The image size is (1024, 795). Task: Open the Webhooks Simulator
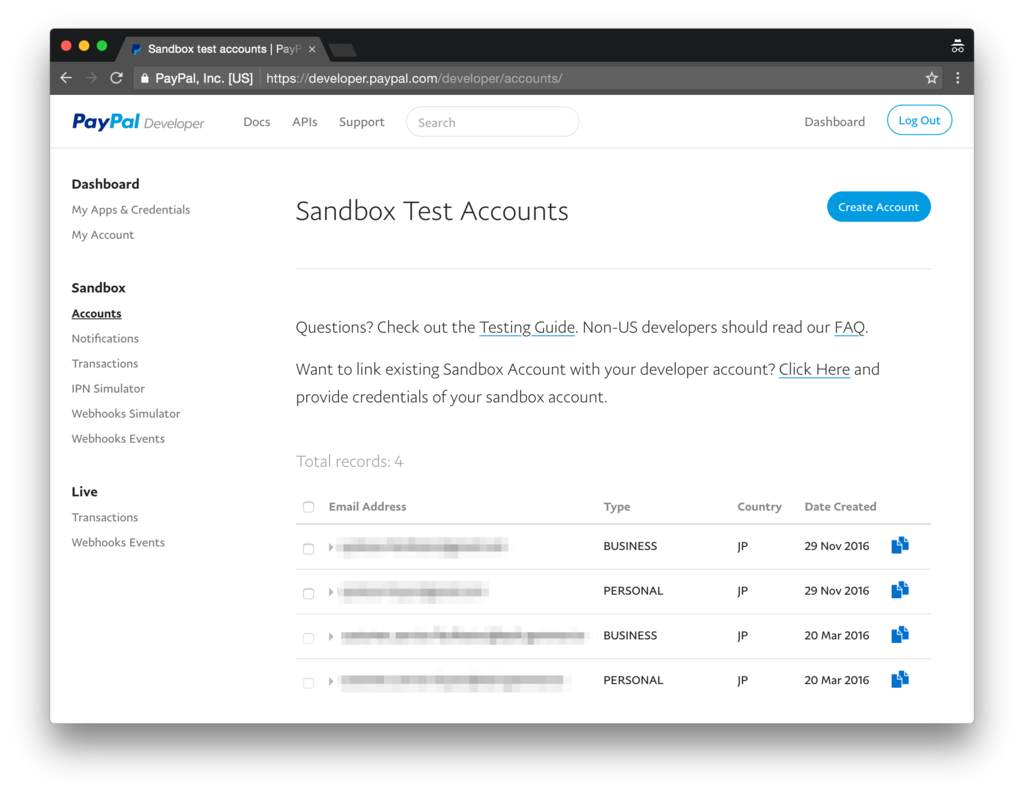(125, 414)
